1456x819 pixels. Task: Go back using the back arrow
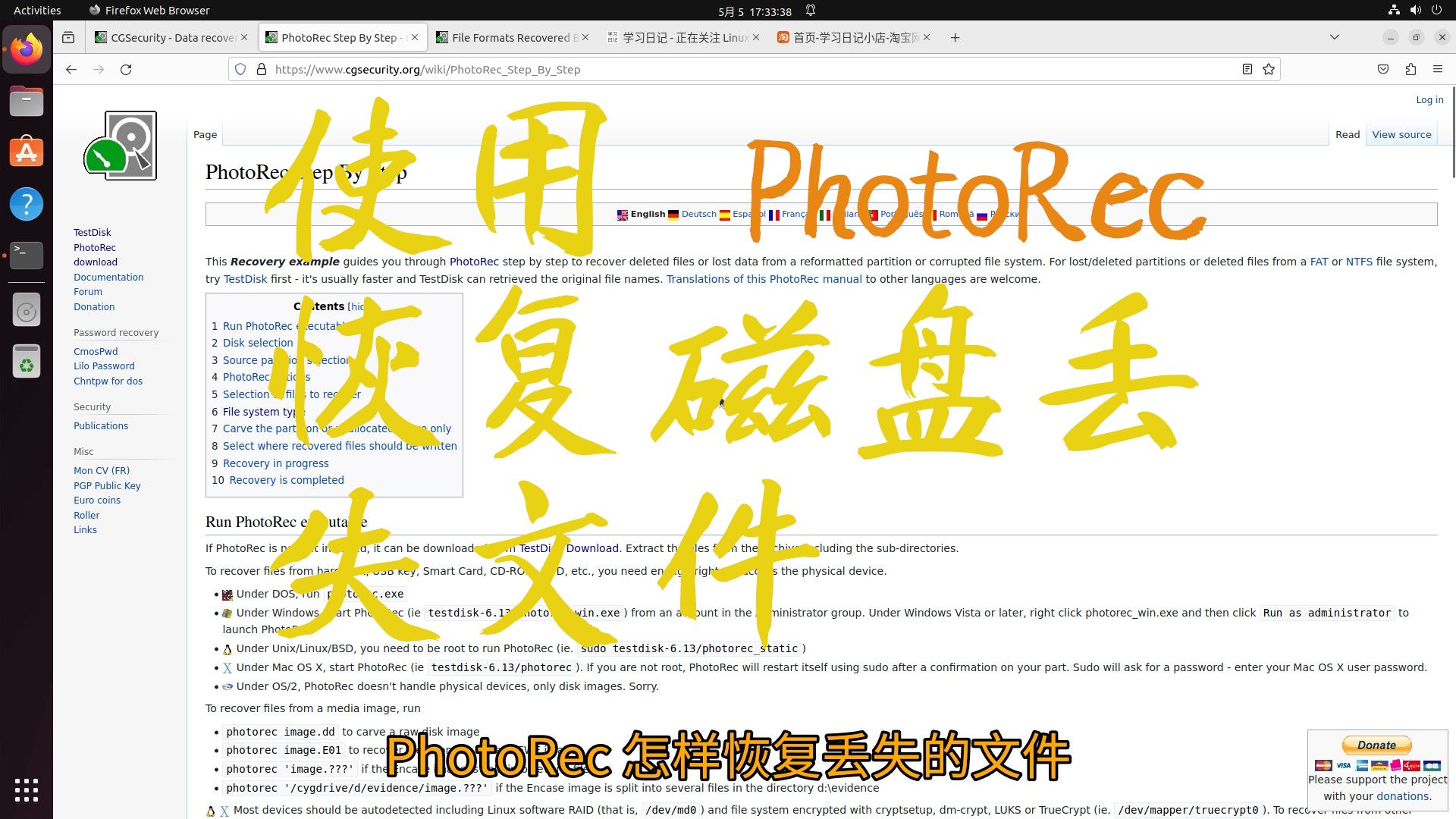click(x=71, y=69)
